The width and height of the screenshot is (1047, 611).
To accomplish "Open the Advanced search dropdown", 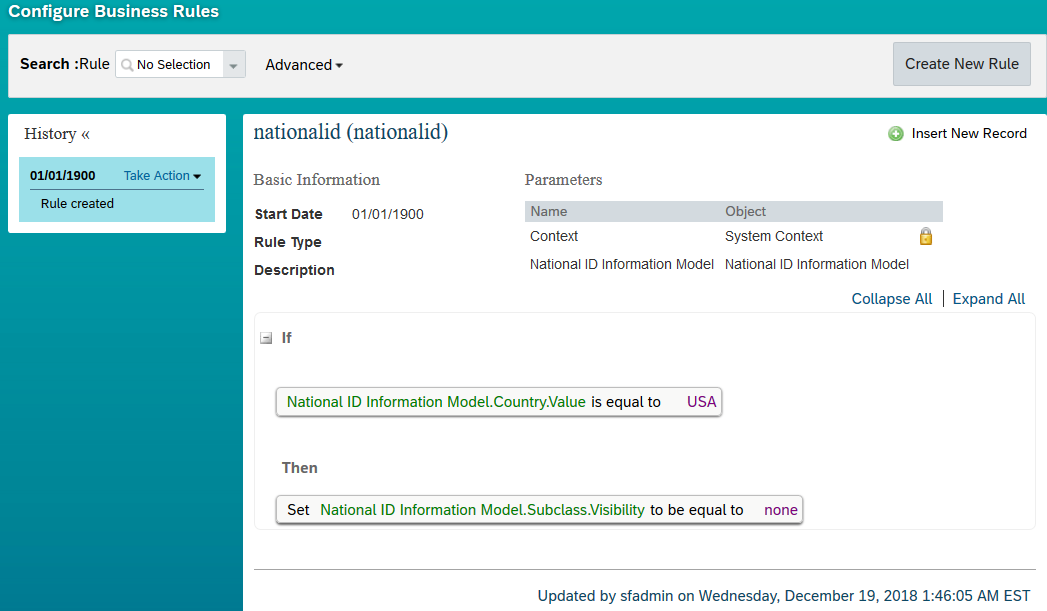I will pos(304,65).
